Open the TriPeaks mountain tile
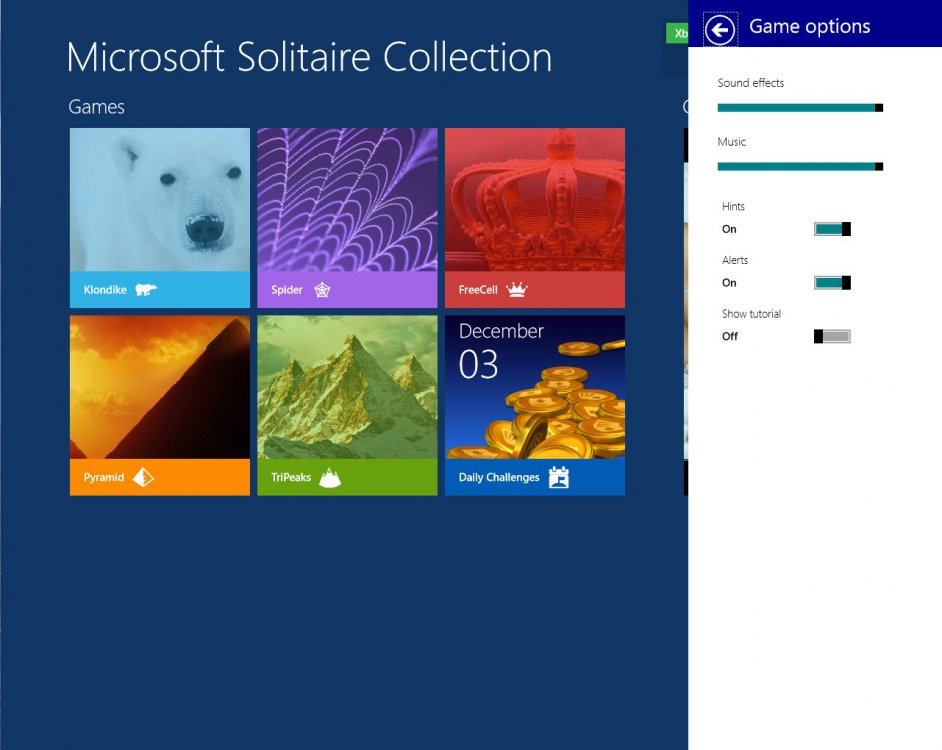The width and height of the screenshot is (942, 750). [x=347, y=405]
